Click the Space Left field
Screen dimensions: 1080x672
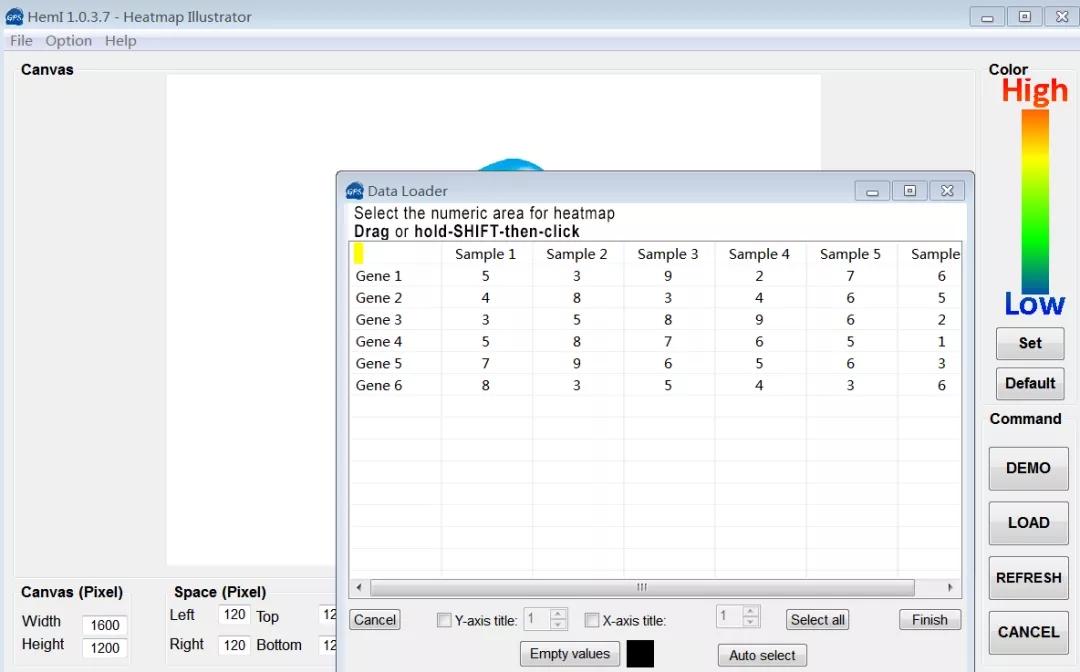pos(234,614)
